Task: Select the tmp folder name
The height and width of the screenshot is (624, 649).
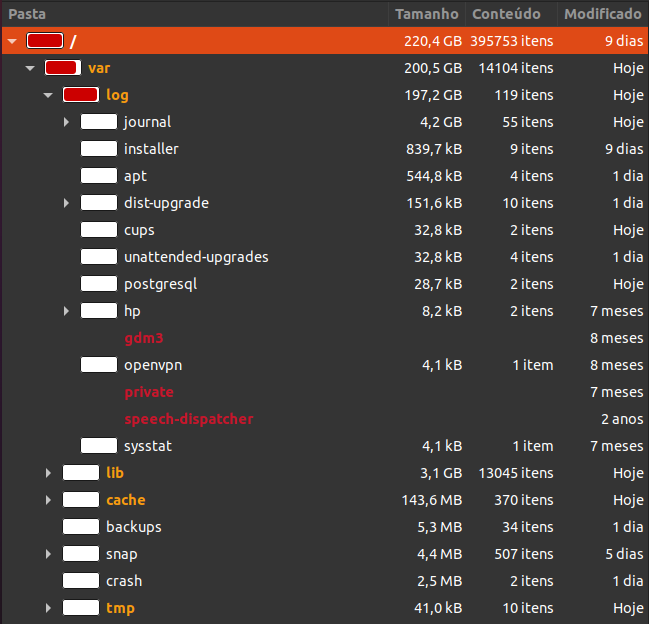Action: (x=120, y=608)
